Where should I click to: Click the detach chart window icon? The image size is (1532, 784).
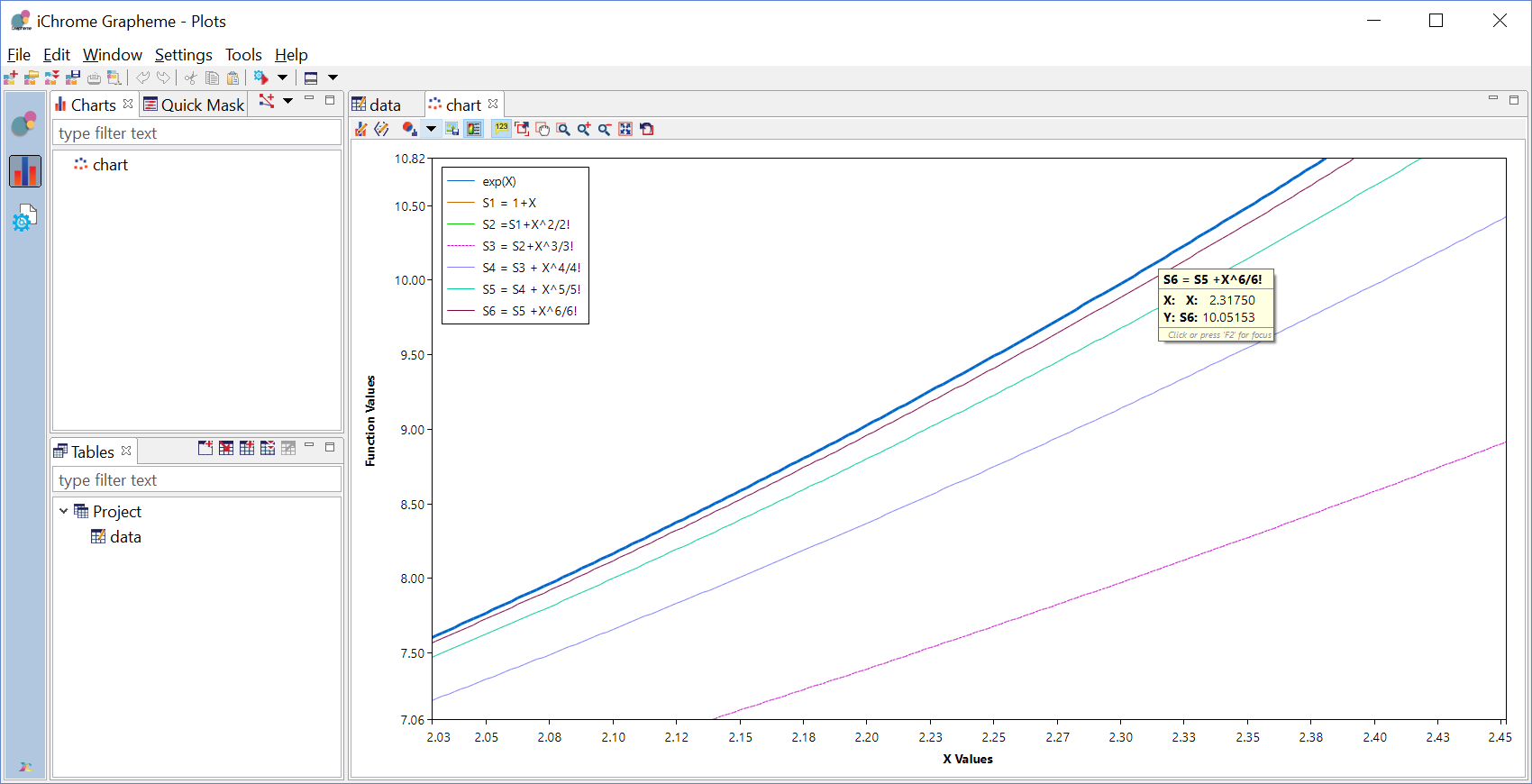tap(523, 129)
